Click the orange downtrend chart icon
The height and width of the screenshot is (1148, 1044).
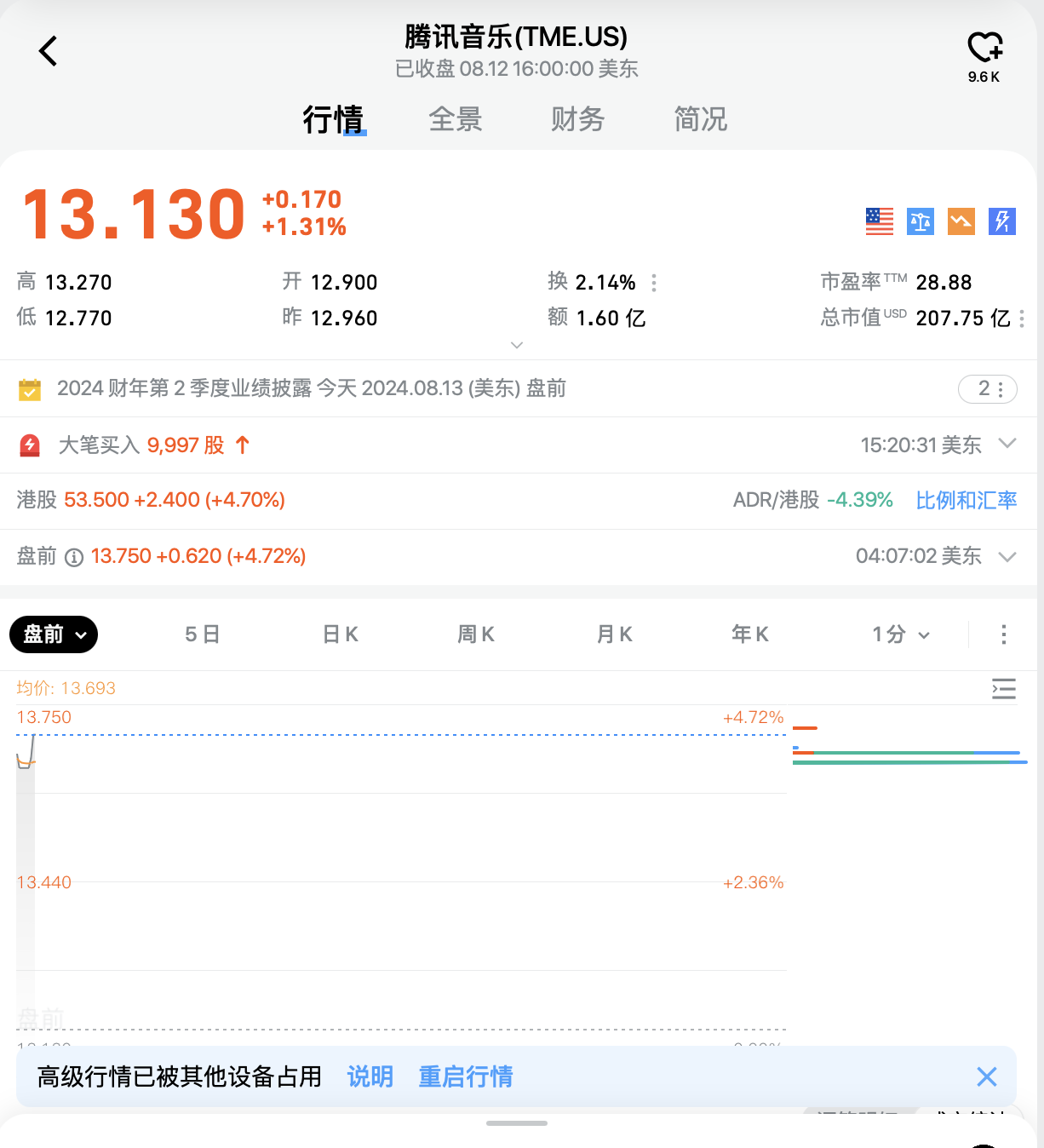[961, 221]
